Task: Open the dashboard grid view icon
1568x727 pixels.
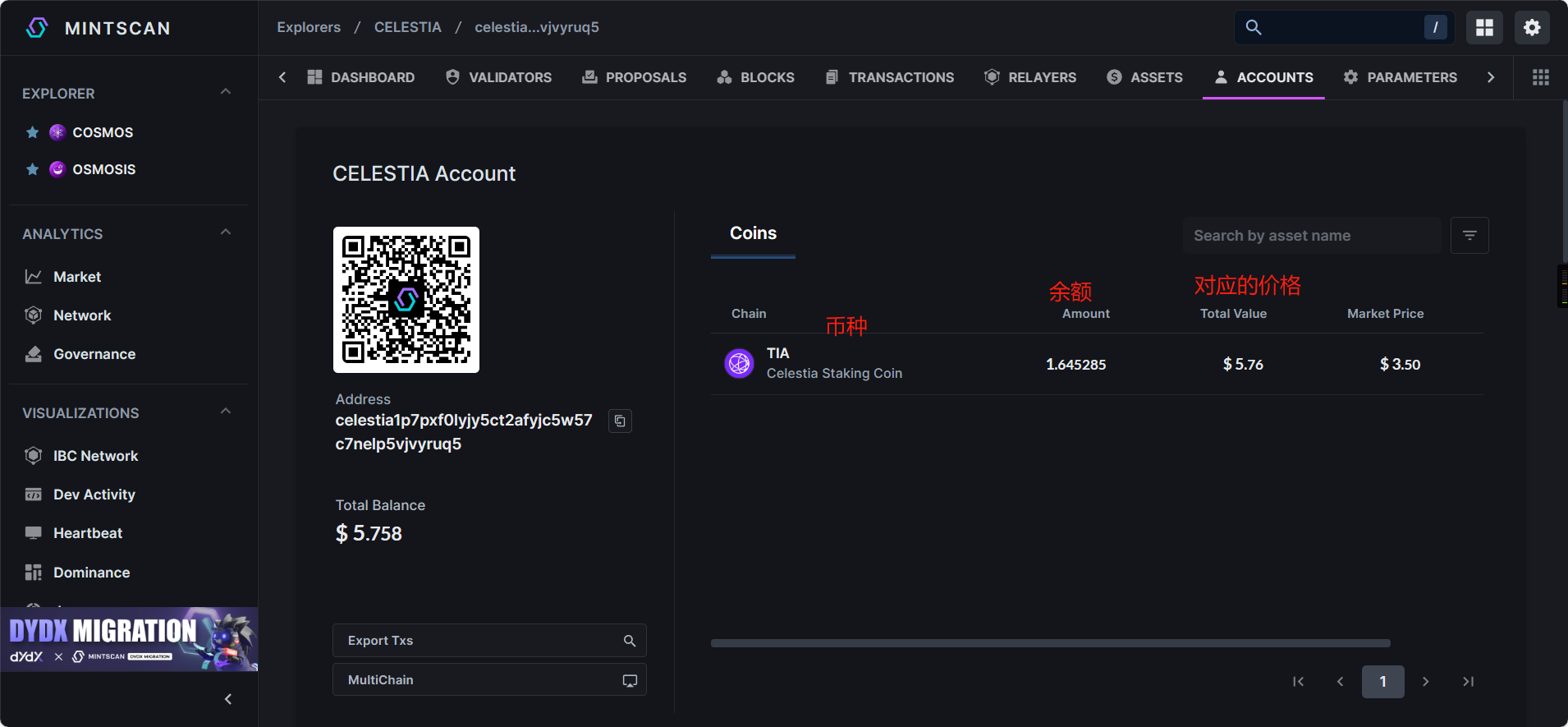Action: [1484, 28]
